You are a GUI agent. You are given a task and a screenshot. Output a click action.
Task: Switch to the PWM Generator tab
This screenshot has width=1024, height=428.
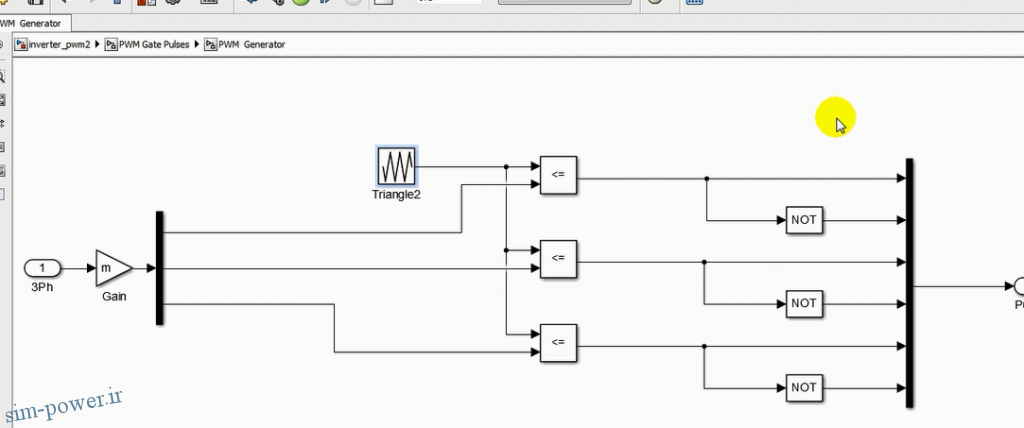point(33,24)
